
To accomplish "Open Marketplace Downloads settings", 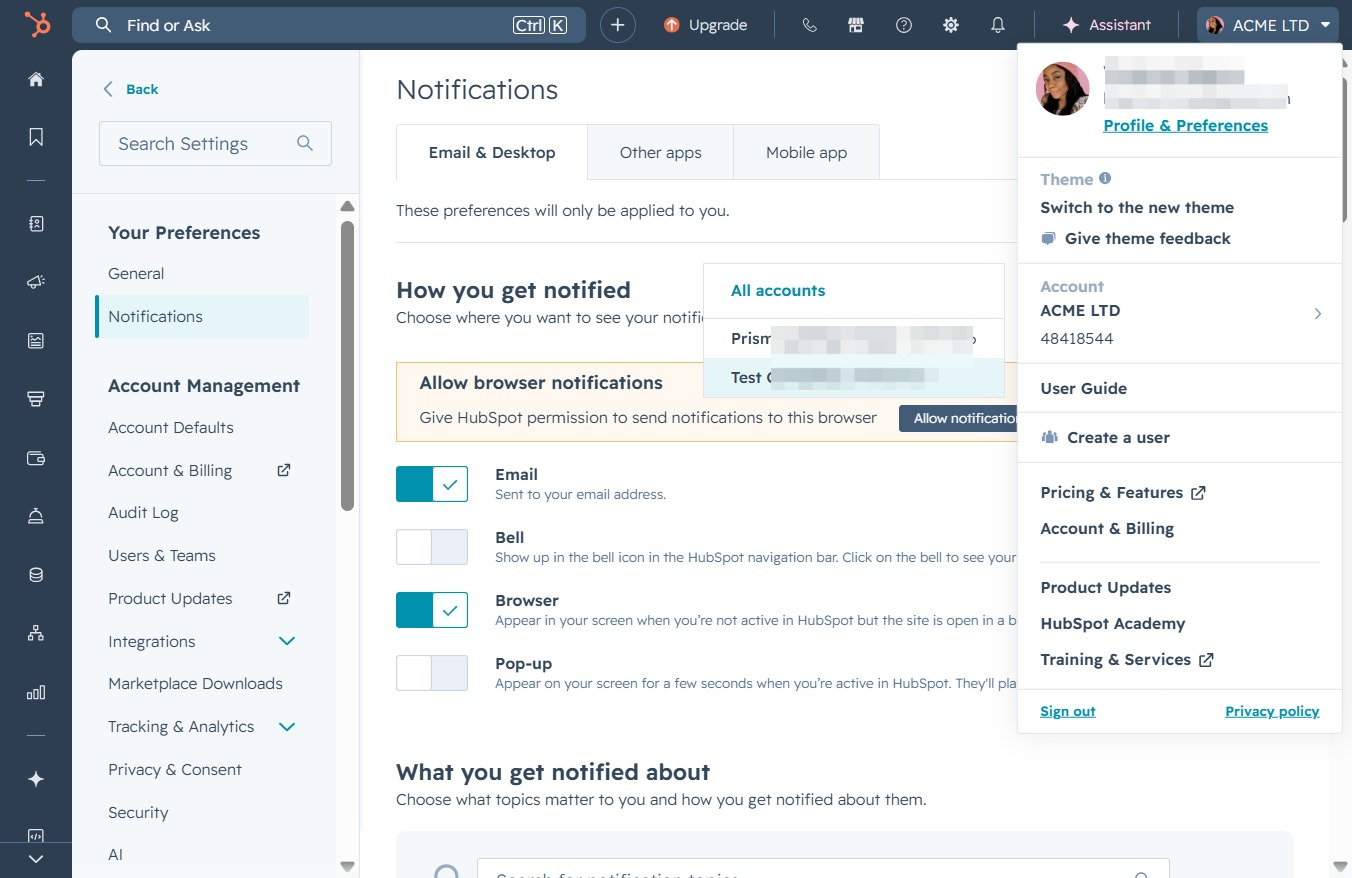I will click(x=195, y=684).
